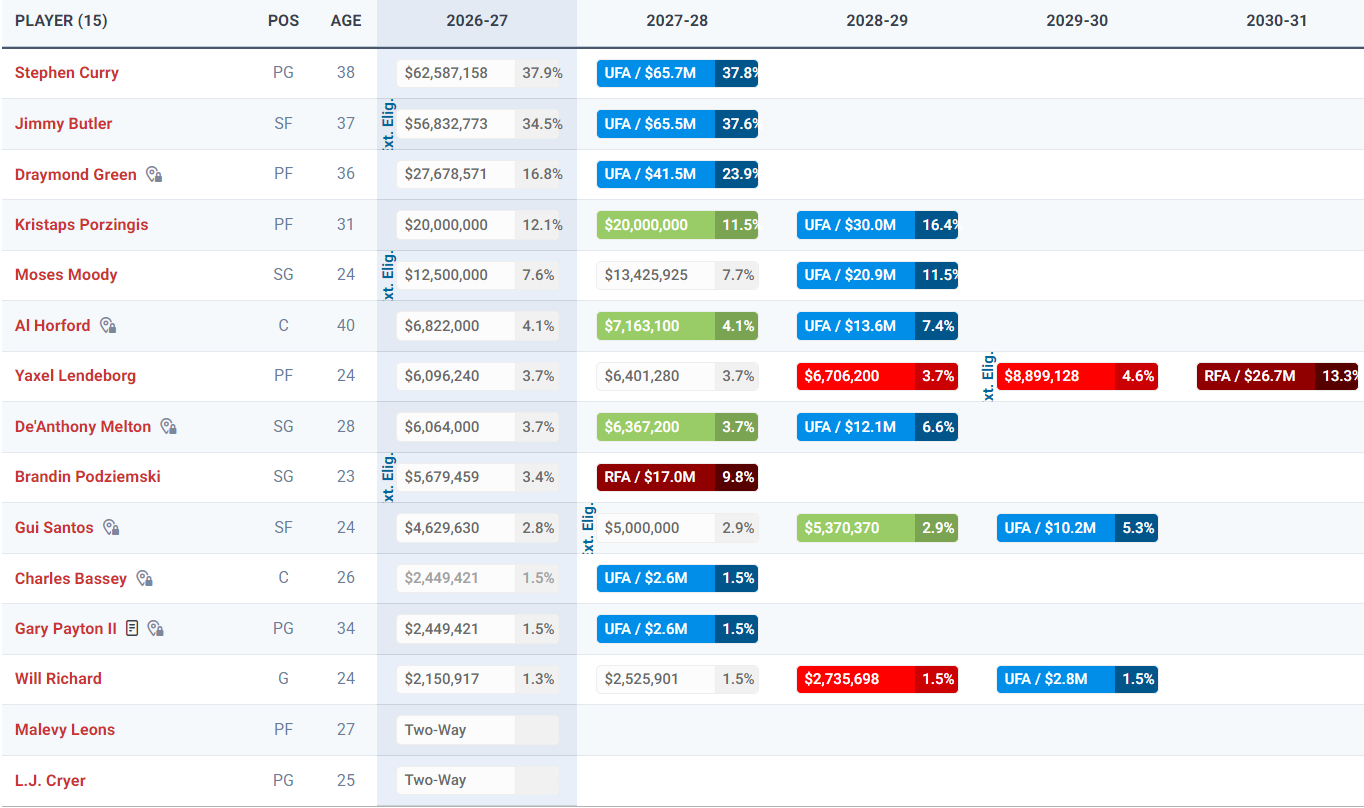Click Gary Payton II's UFA / $2.6M cell
This screenshot has height=808, width=1364.
[x=677, y=629]
